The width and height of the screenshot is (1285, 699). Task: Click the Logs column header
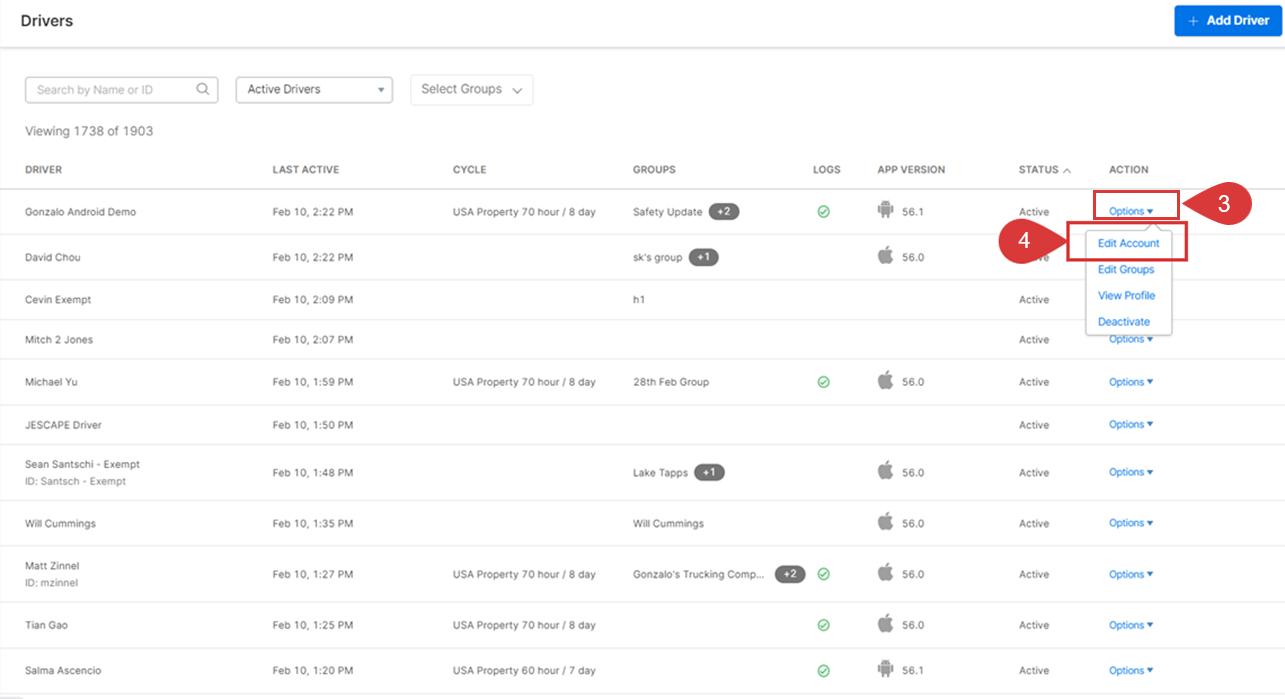(x=826, y=170)
